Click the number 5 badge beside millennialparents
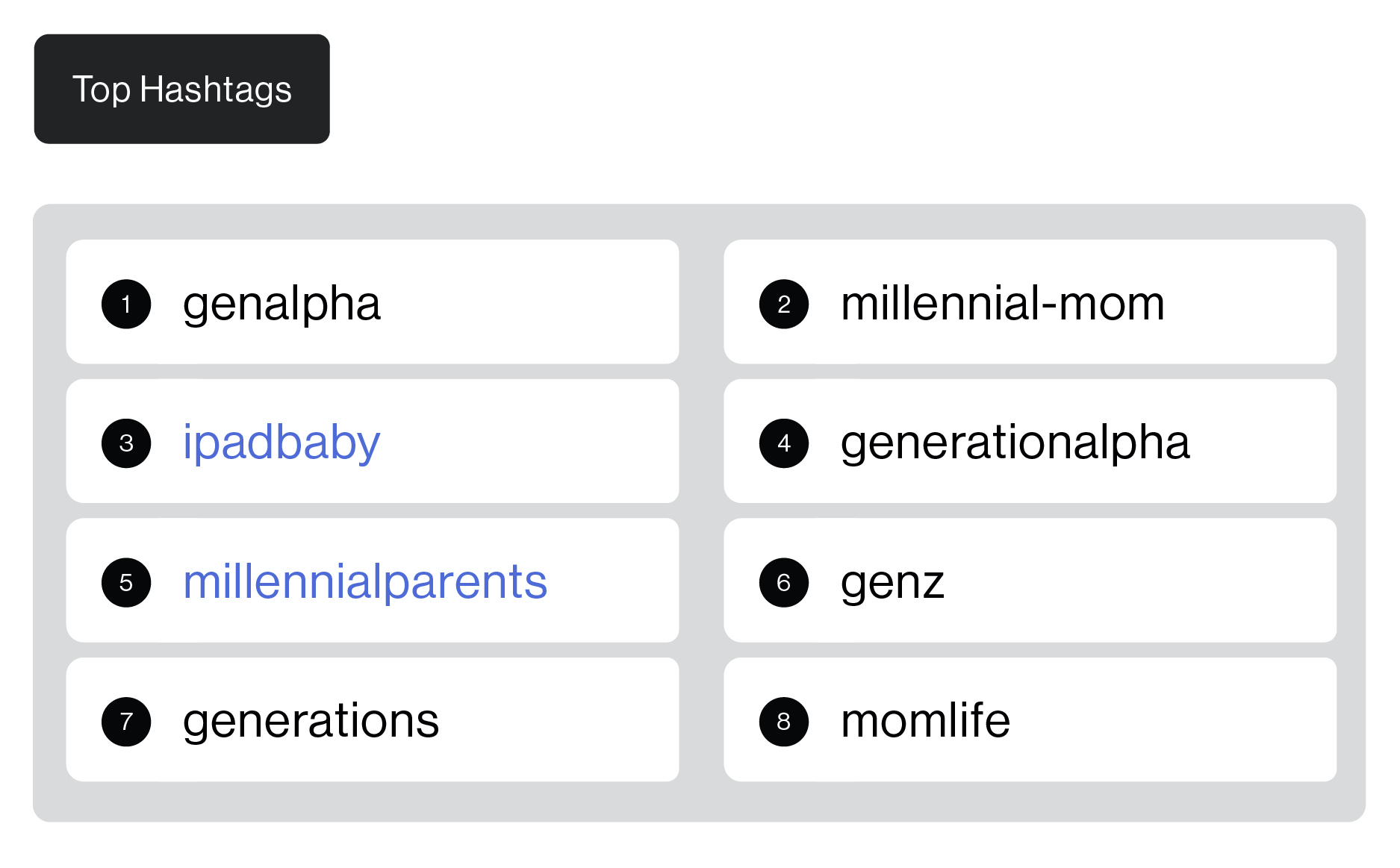 pos(125,582)
